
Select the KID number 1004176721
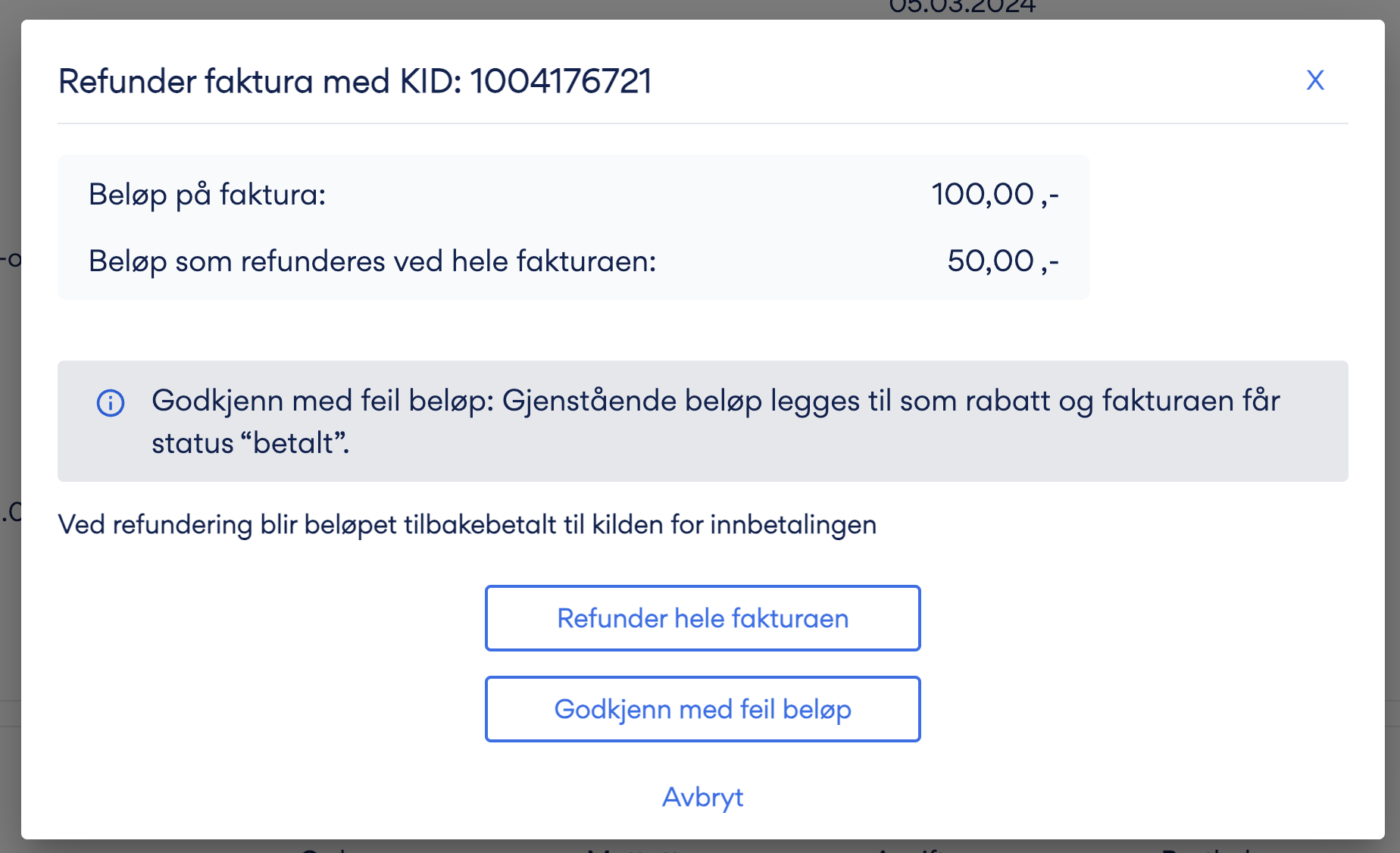click(x=561, y=81)
